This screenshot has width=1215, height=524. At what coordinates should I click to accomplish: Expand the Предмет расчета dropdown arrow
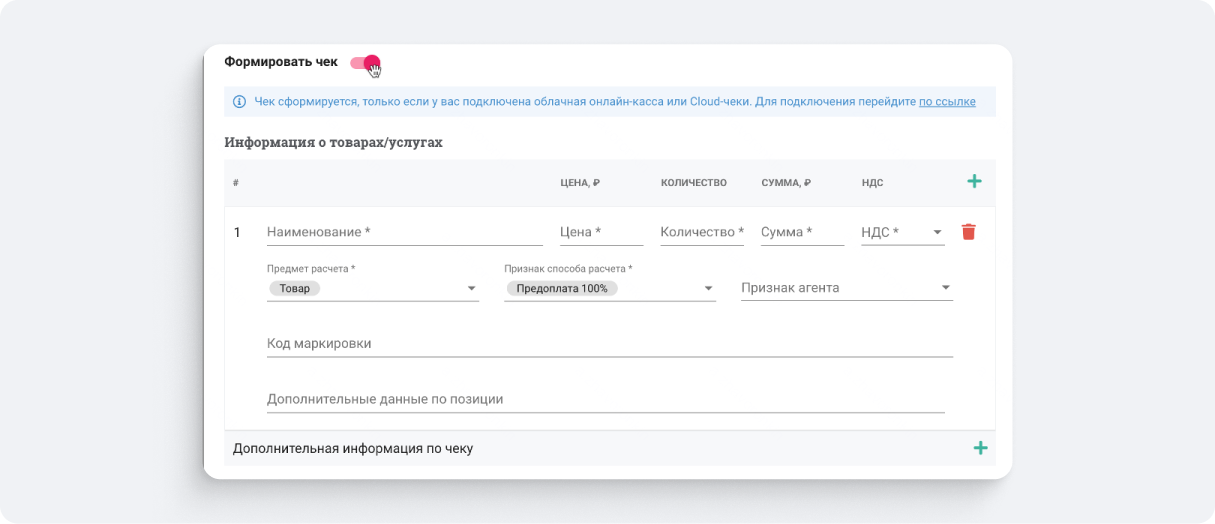(x=471, y=288)
